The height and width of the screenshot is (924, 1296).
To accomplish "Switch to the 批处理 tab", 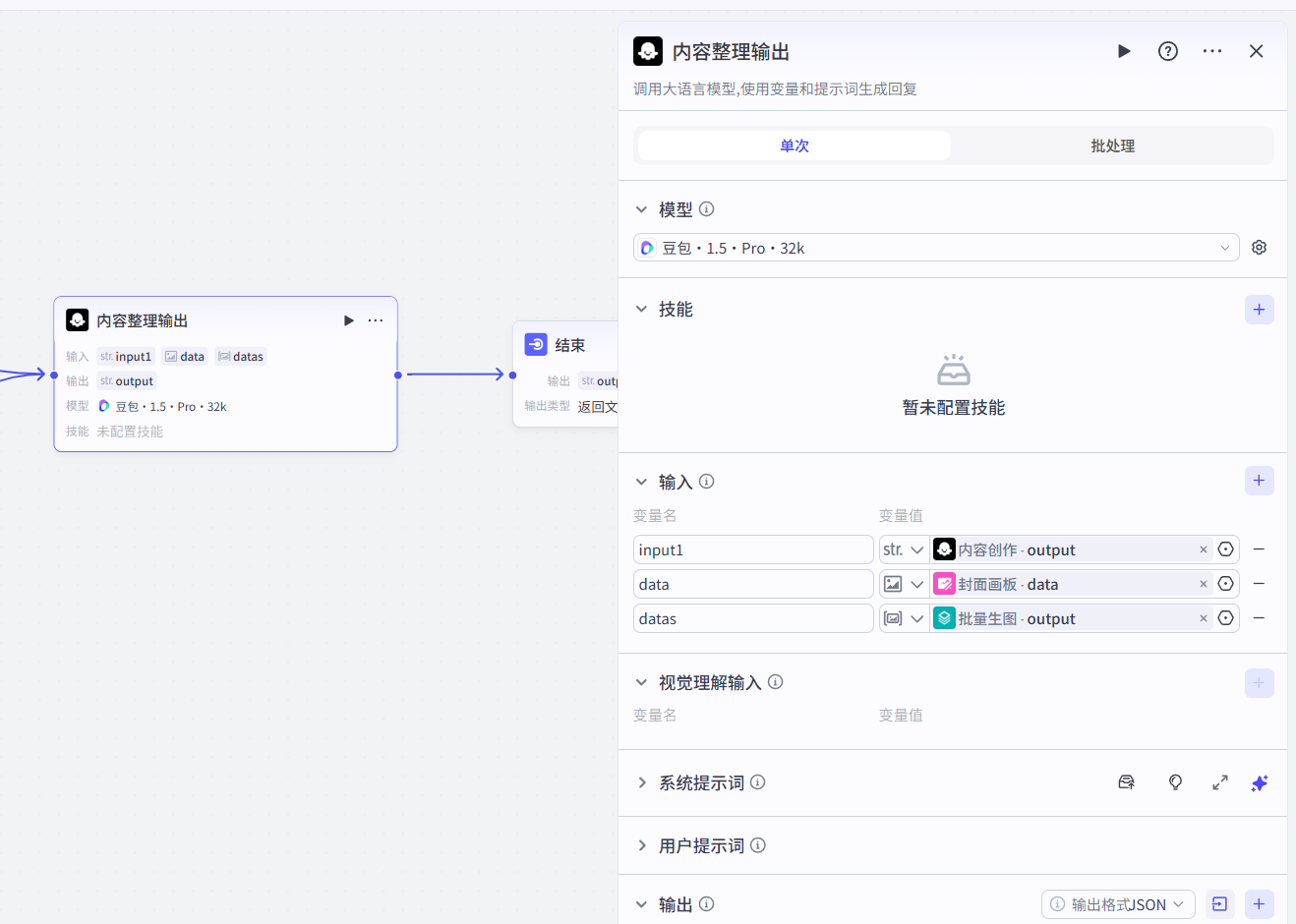I will (1112, 145).
